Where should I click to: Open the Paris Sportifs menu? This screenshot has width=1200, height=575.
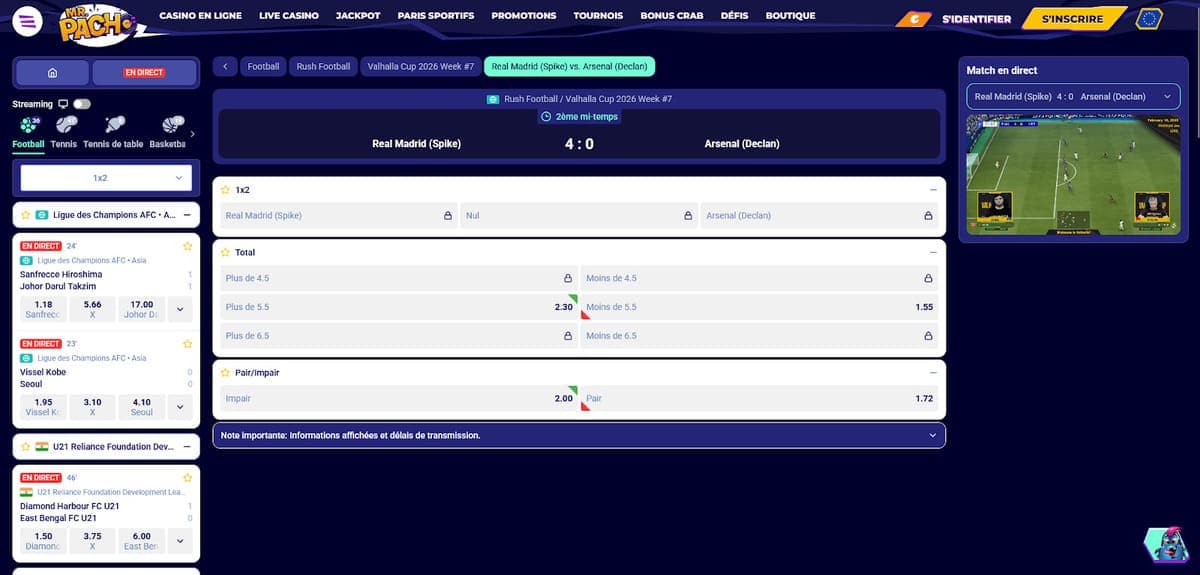pyautogui.click(x=436, y=16)
